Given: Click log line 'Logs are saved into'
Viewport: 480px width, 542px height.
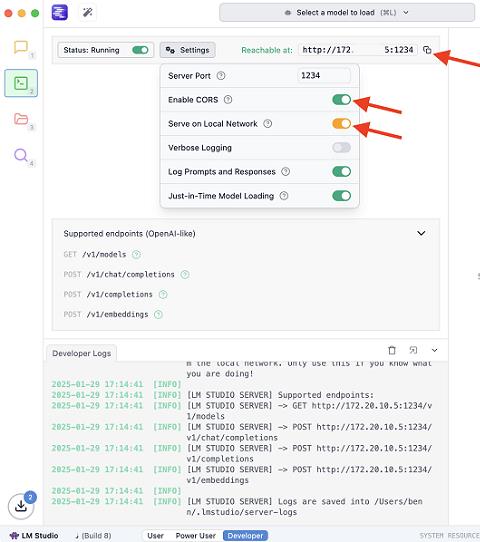Looking at the screenshot, I should (304, 506).
